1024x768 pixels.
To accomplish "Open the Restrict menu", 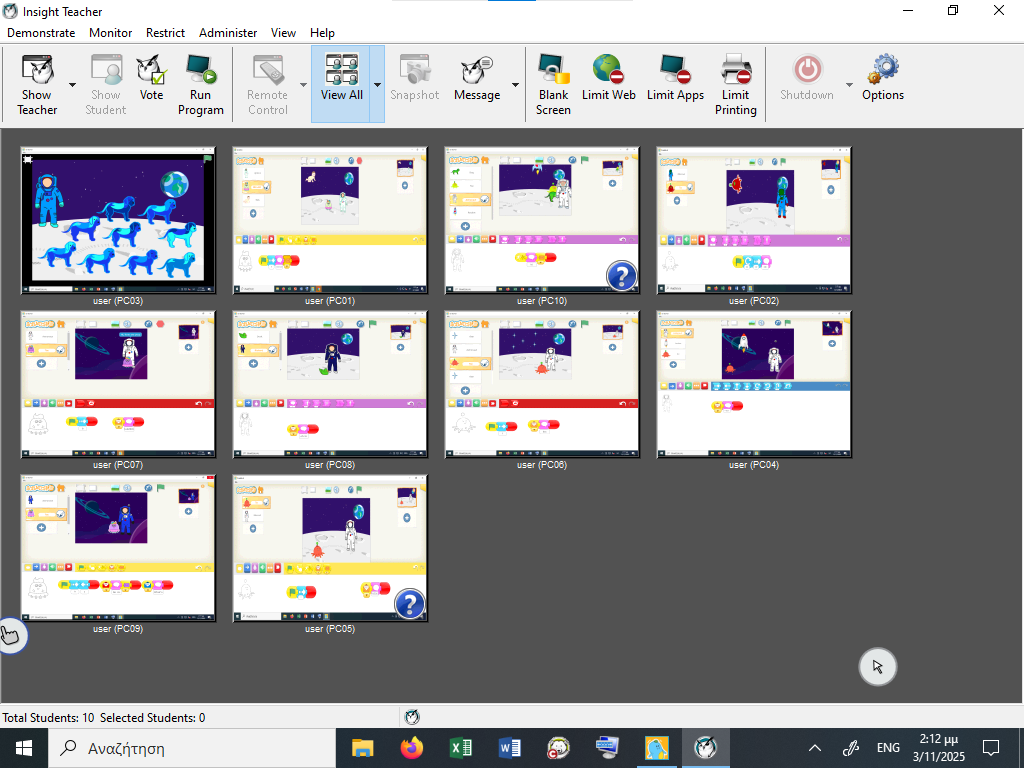I will [165, 32].
